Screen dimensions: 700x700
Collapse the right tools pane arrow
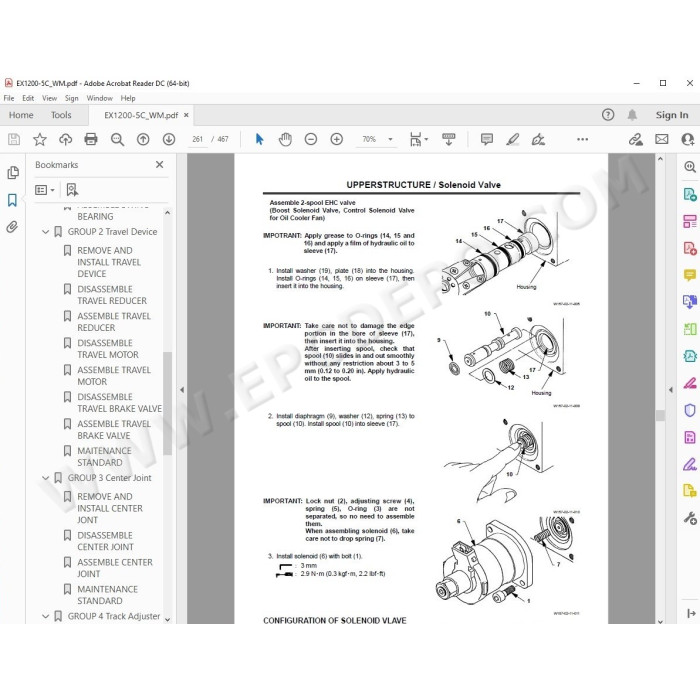click(x=671, y=390)
